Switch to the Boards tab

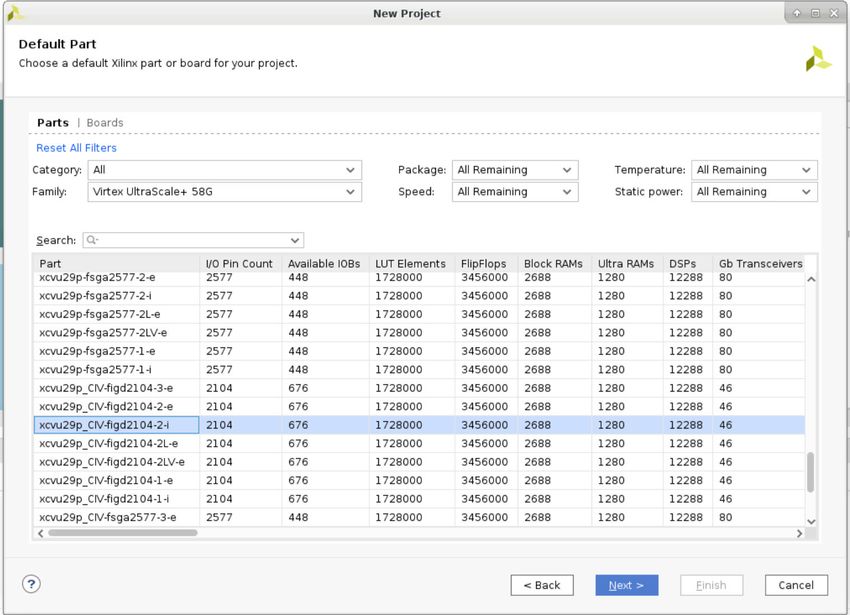[x=105, y=123]
